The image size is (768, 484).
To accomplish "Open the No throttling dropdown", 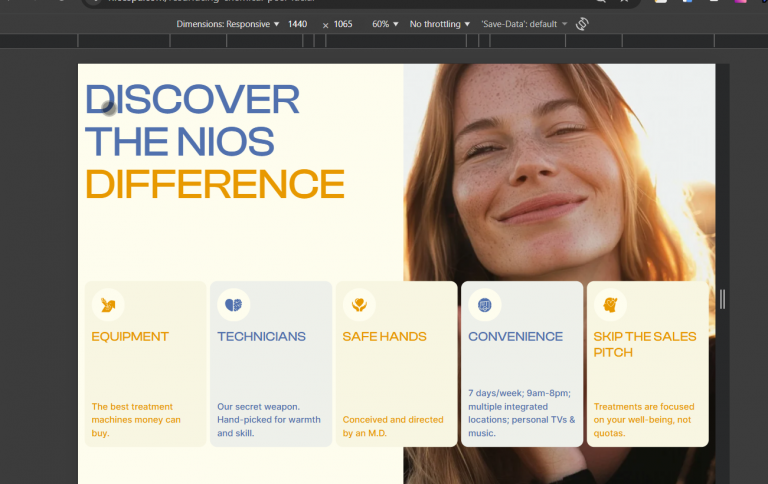I will coord(439,23).
